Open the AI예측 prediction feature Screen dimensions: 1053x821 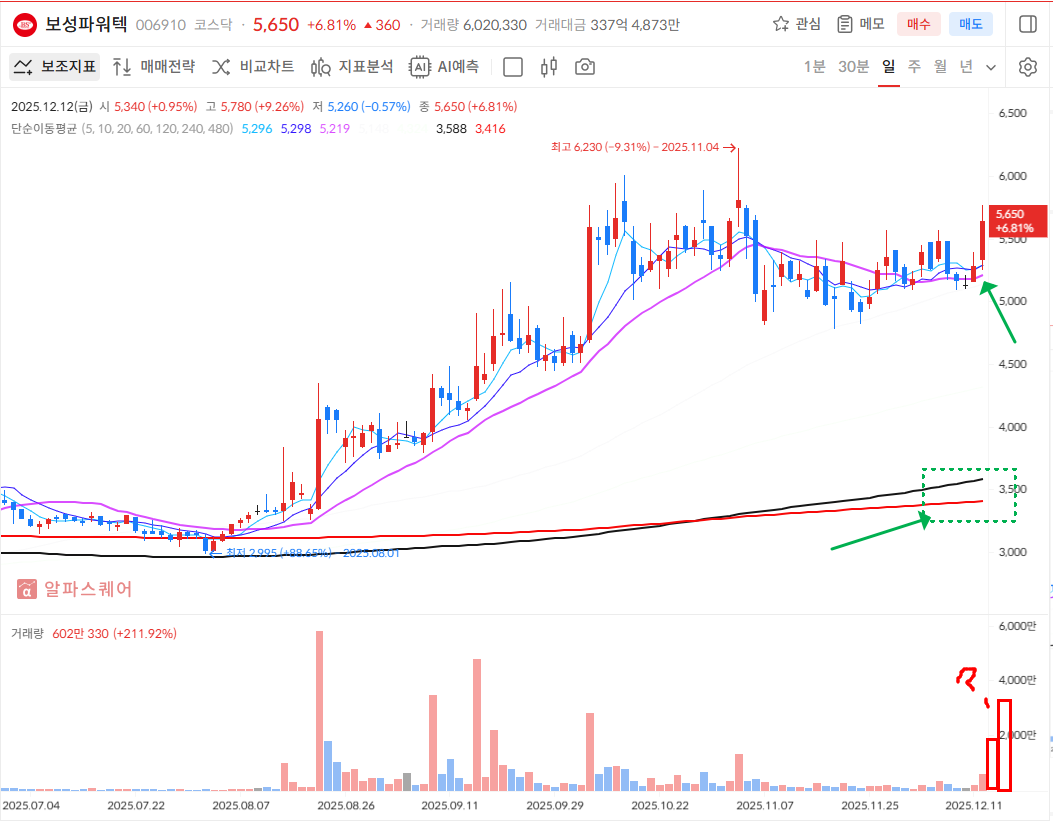[x=445, y=67]
